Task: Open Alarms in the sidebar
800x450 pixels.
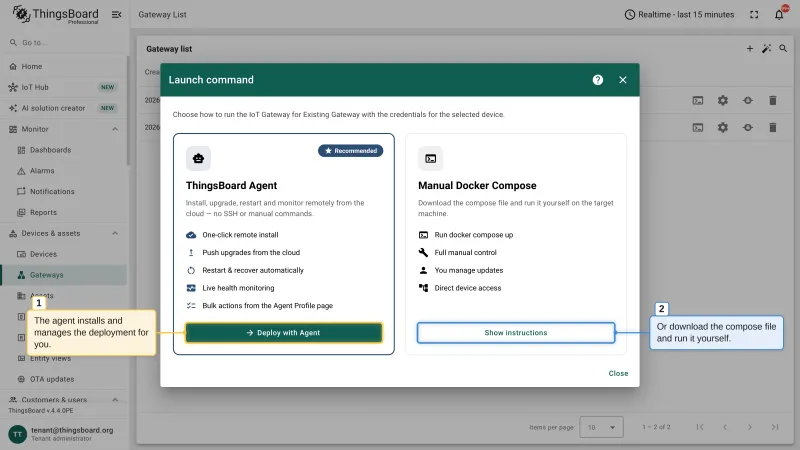Action: (x=64, y=171)
